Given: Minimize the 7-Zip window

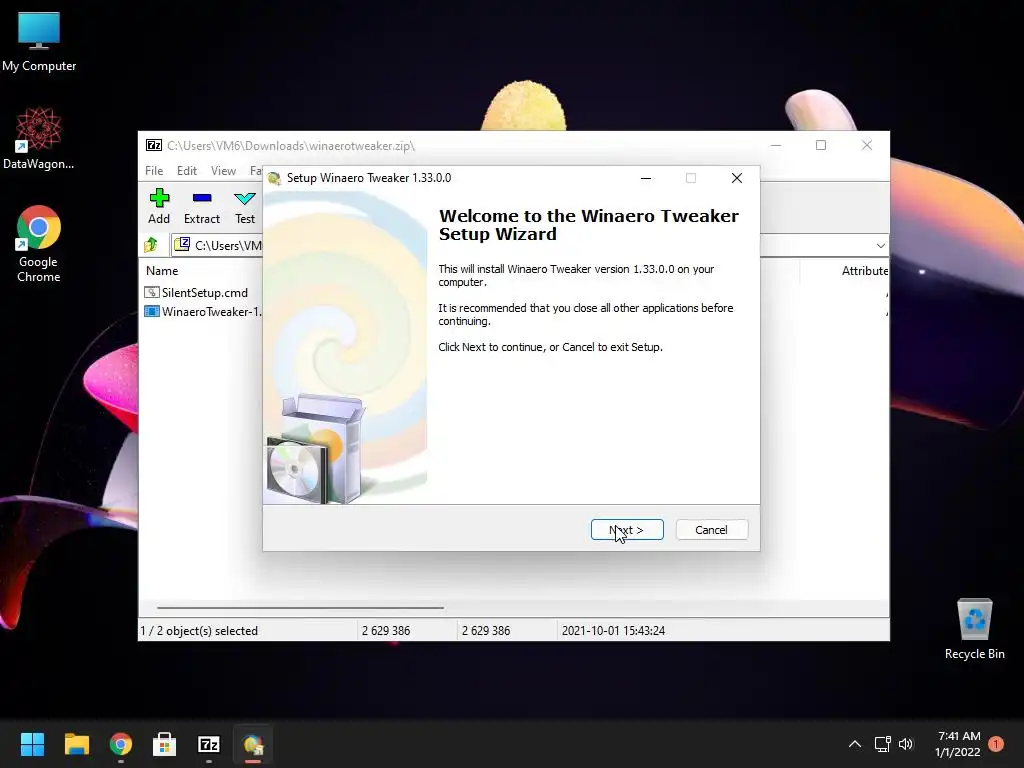Looking at the screenshot, I should coord(776,145).
